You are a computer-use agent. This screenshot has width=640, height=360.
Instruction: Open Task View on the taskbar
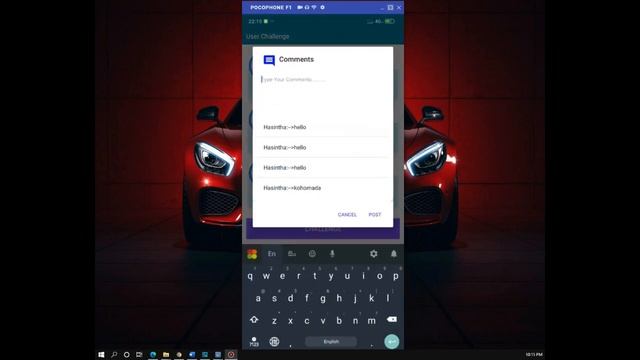click(139, 354)
